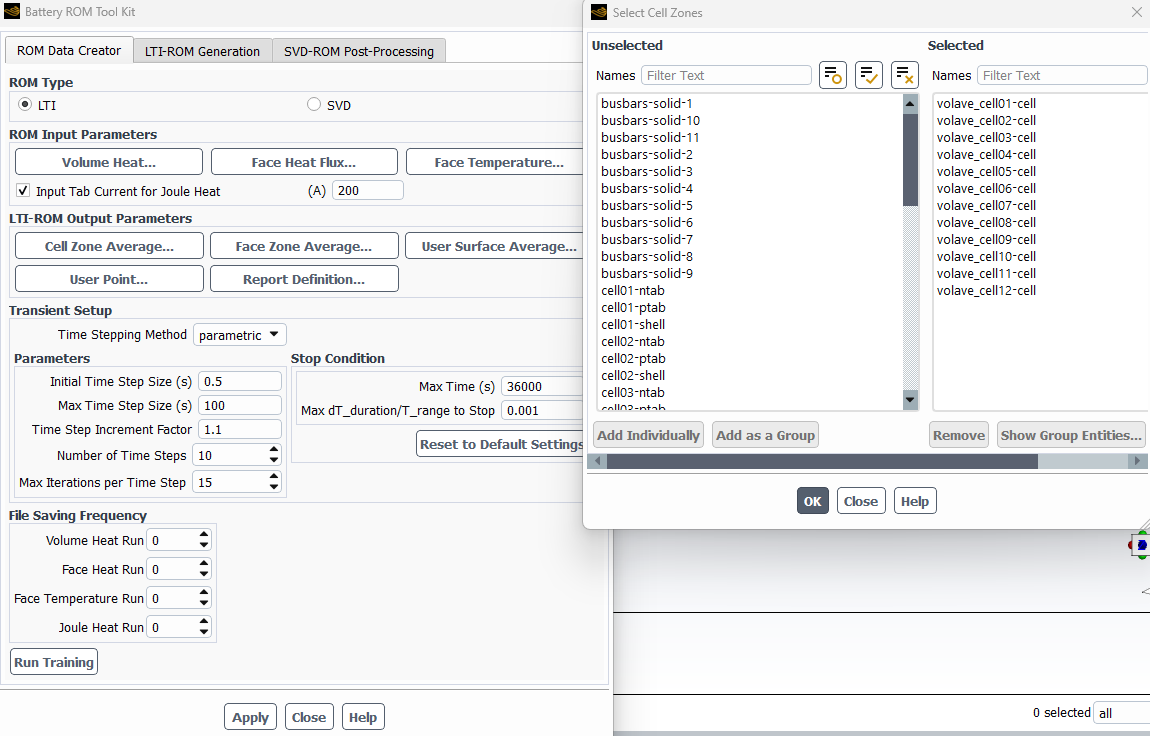Click the deselect all list items icon

point(904,75)
